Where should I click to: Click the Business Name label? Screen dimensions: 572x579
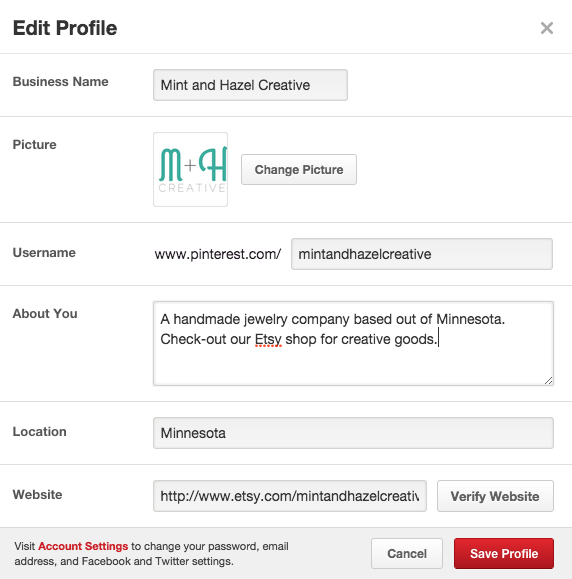click(61, 82)
